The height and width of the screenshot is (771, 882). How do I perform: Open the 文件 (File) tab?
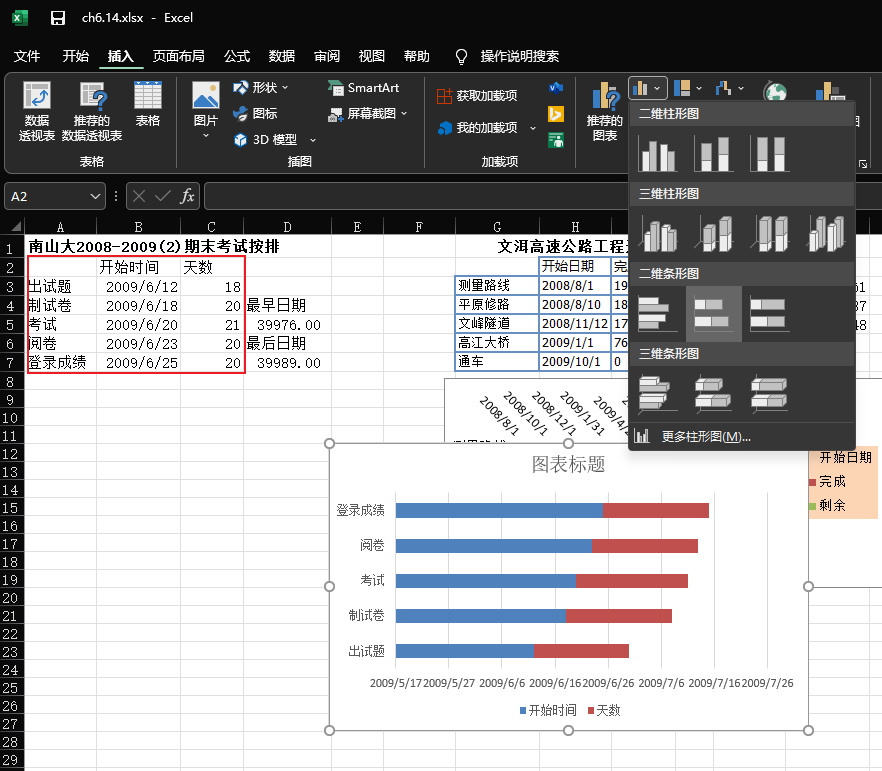tap(27, 56)
